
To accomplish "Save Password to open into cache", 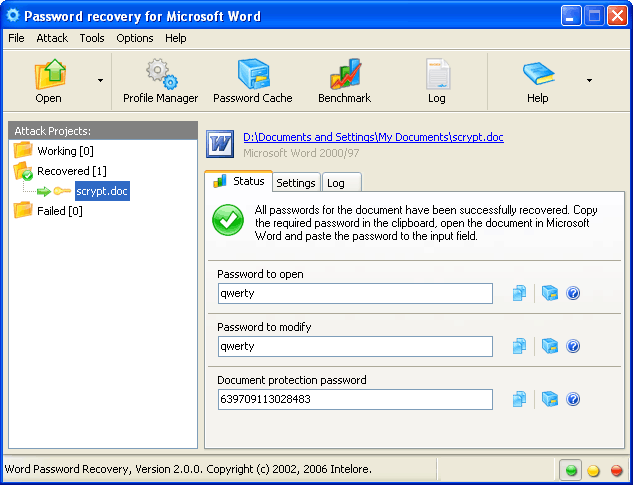I will pos(549,293).
